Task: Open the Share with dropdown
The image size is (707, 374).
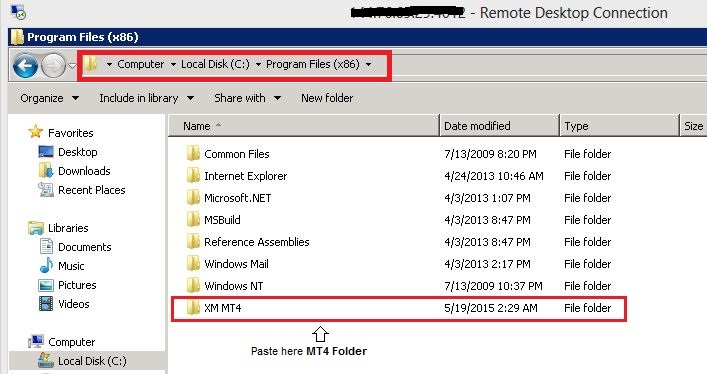Action: tap(248, 98)
